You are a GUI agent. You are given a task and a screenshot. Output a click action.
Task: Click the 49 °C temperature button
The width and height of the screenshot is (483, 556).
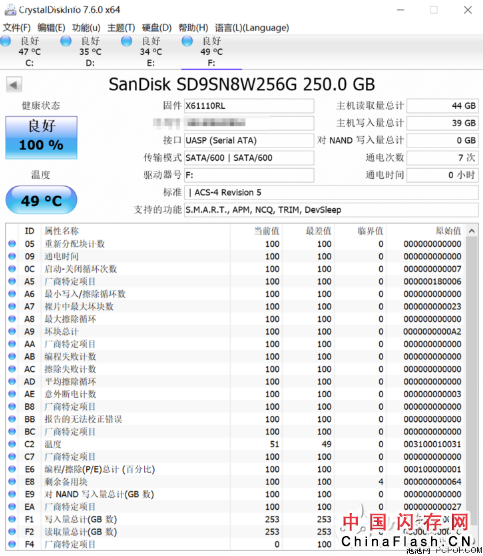pos(41,200)
